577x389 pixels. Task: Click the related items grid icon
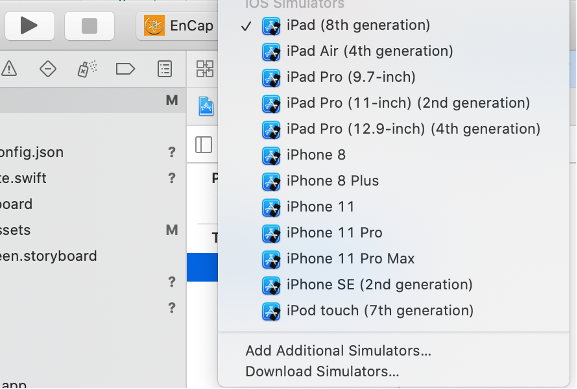pyautogui.click(x=205, y=69)
